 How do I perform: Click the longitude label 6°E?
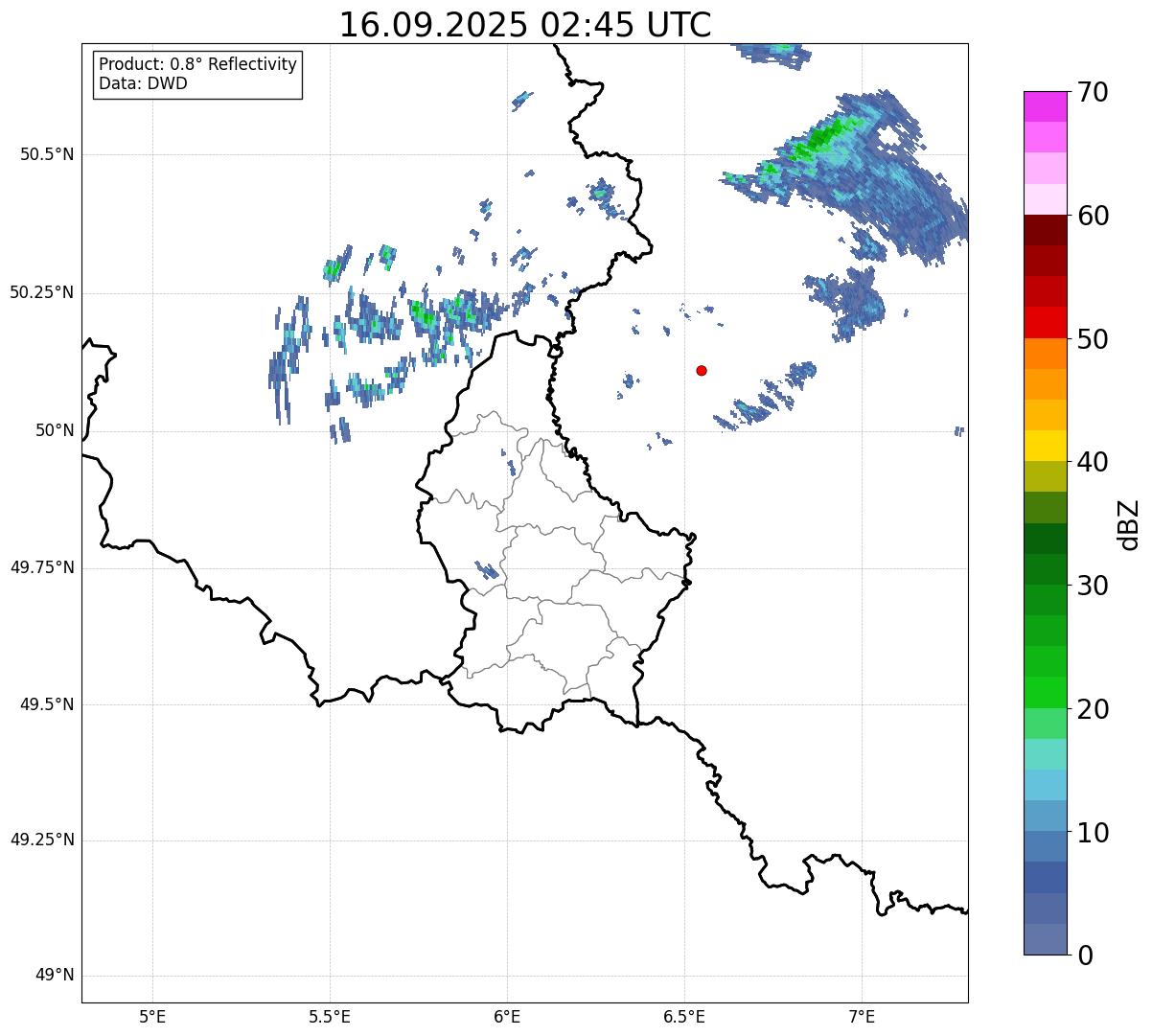click(507, 1016)
